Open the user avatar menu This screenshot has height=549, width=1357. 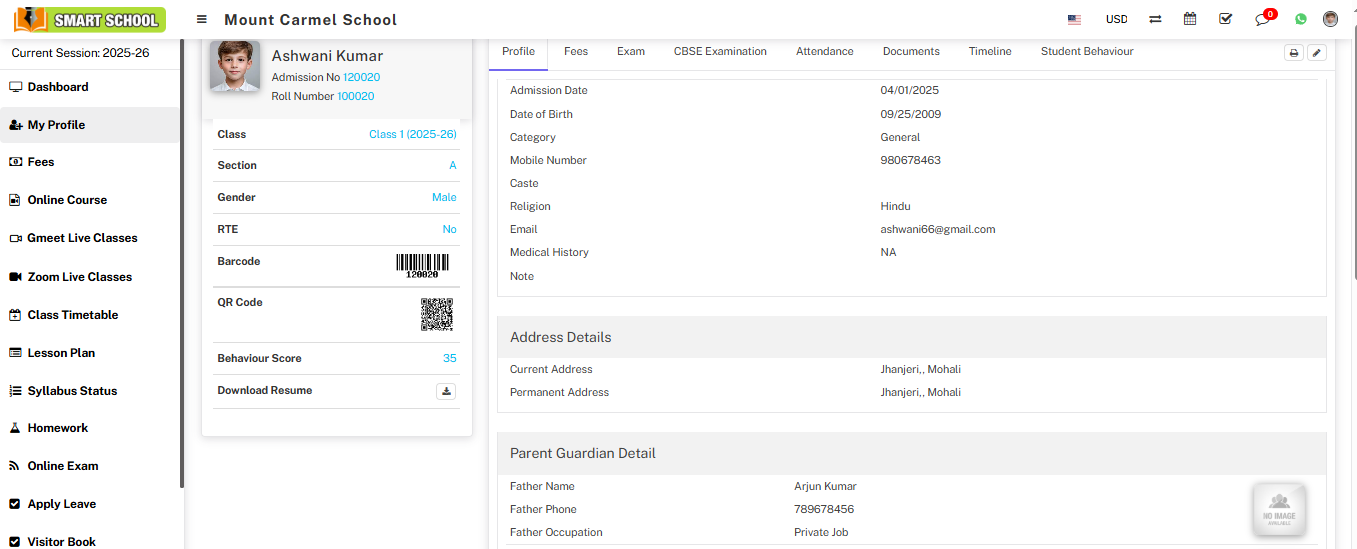click(x=1330, y=19)
